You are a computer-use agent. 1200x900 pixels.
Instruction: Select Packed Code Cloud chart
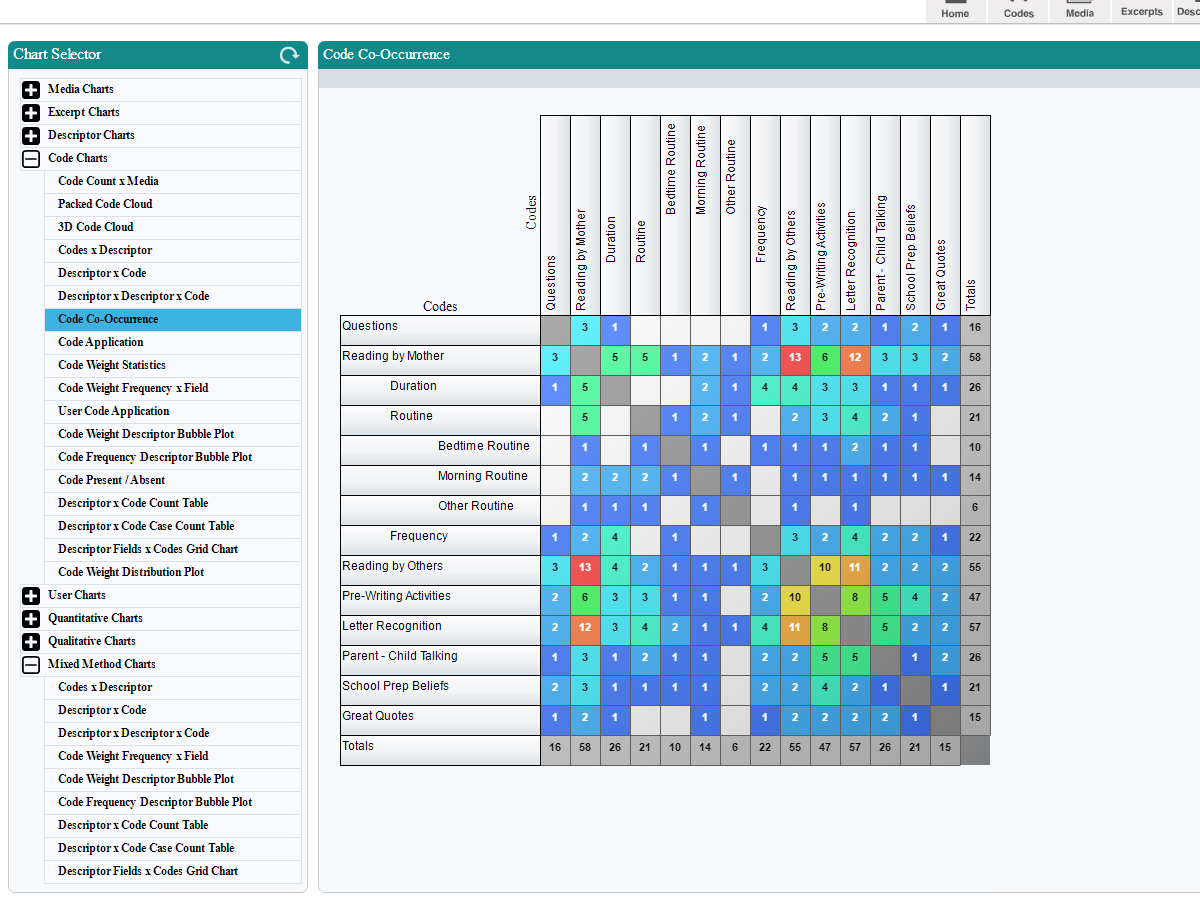pyautogui.click(x=105, y=204)
